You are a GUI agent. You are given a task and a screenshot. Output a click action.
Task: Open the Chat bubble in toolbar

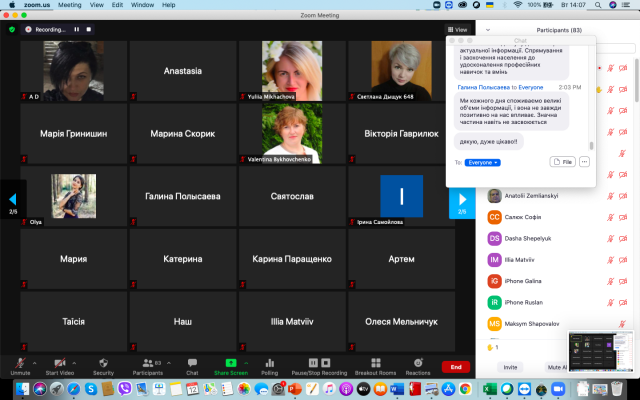[192, 366]
